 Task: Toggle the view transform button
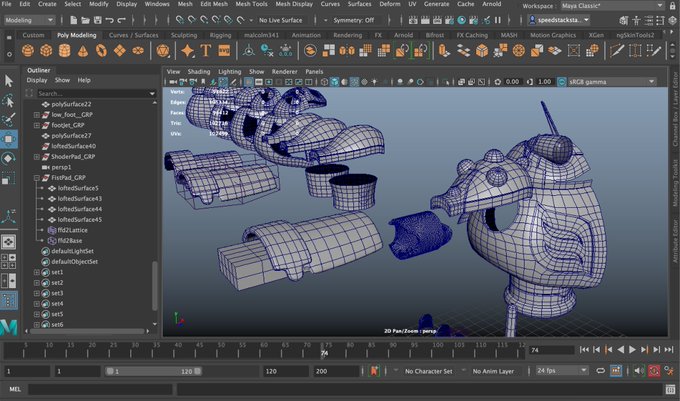click(562, 82)
